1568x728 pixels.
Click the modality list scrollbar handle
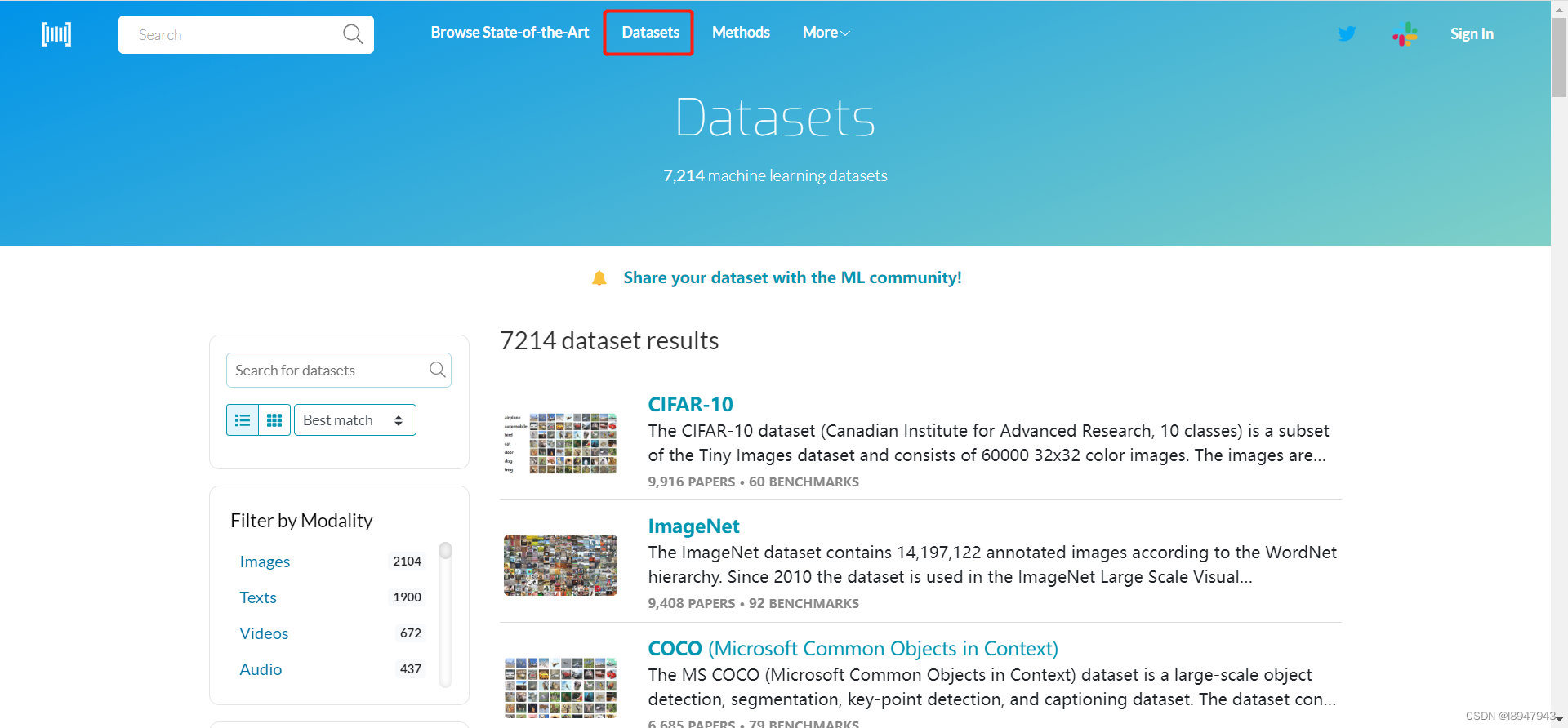point(445,550)
